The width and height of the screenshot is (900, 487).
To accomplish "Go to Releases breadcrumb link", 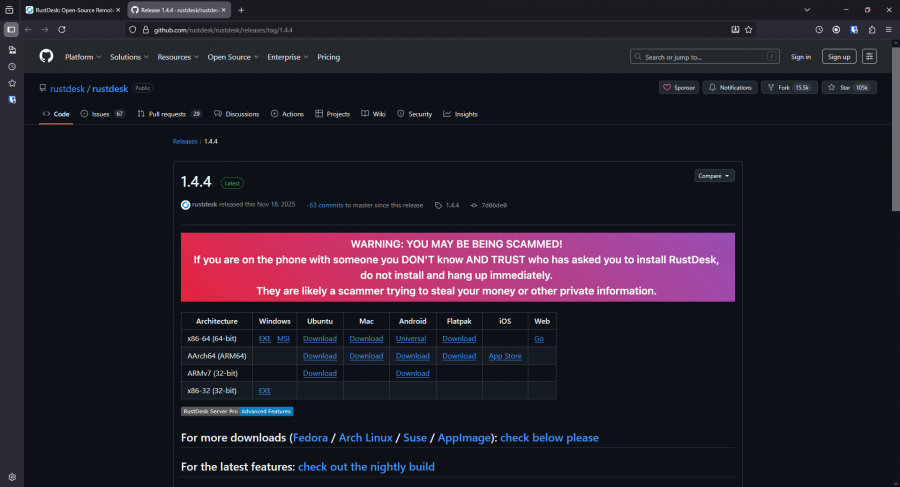I will coord(185,141).
